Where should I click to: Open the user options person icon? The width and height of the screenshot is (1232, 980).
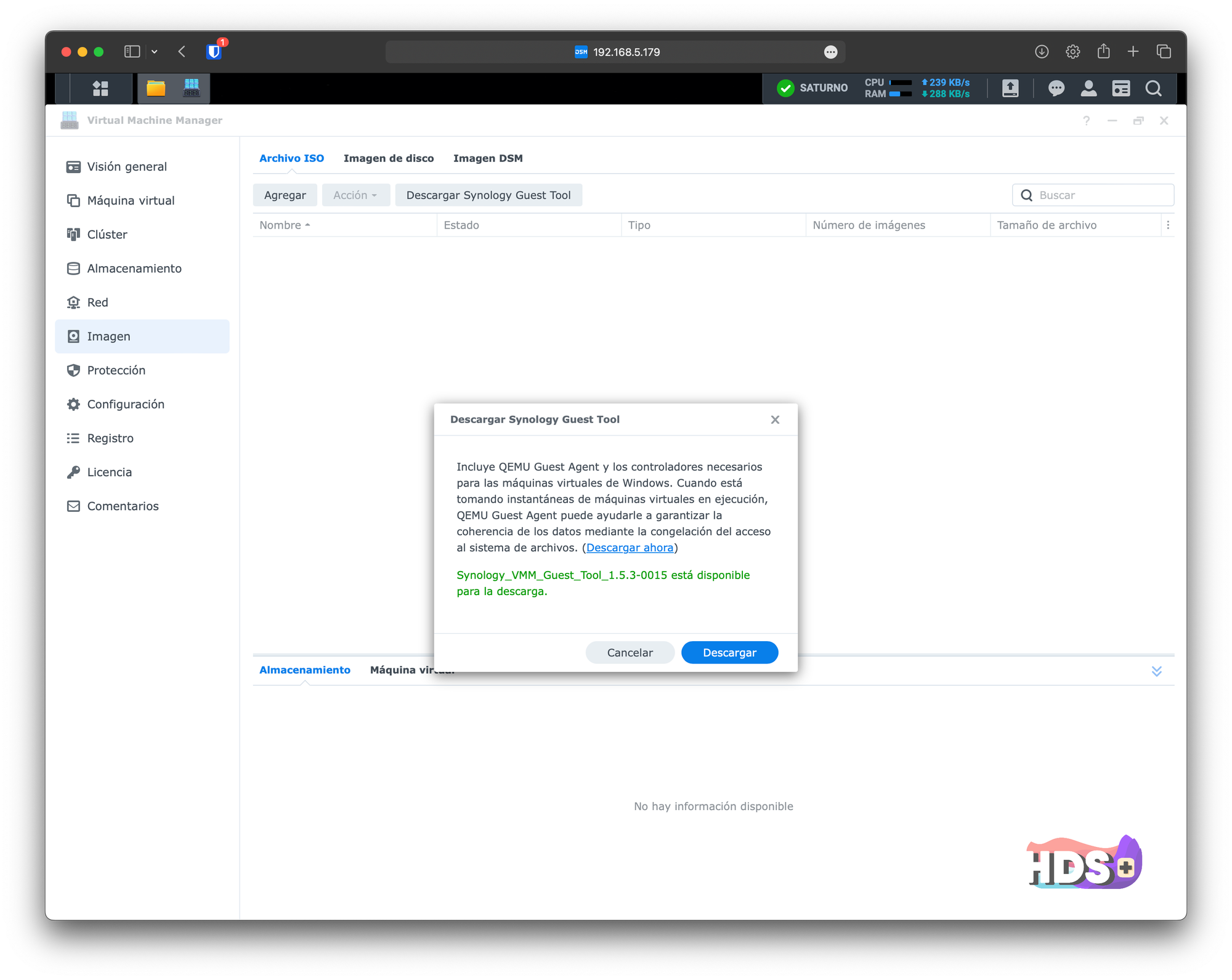click(1088, 89)
